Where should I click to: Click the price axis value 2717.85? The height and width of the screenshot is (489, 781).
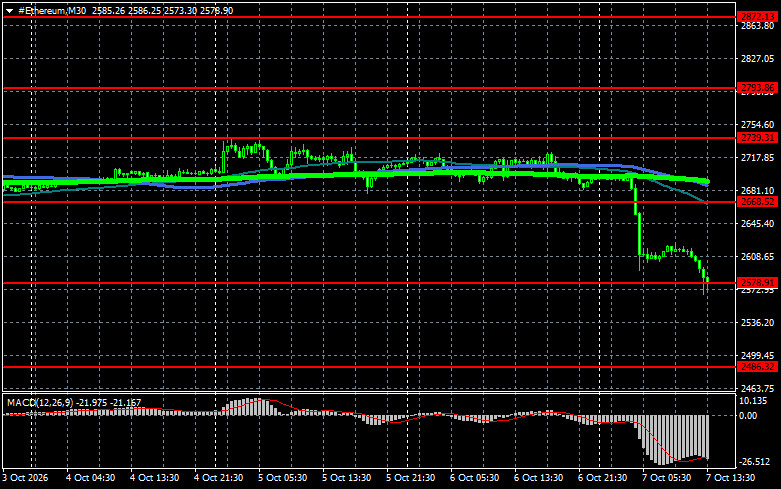758,157
